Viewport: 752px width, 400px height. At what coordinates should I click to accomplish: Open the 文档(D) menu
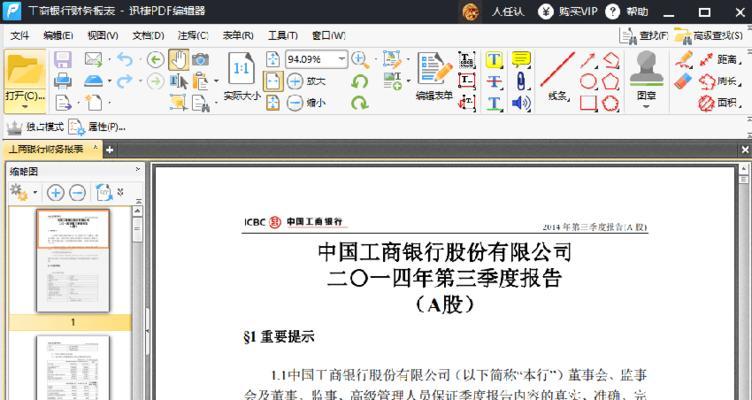pyautogui.click(x=148, y=35)
